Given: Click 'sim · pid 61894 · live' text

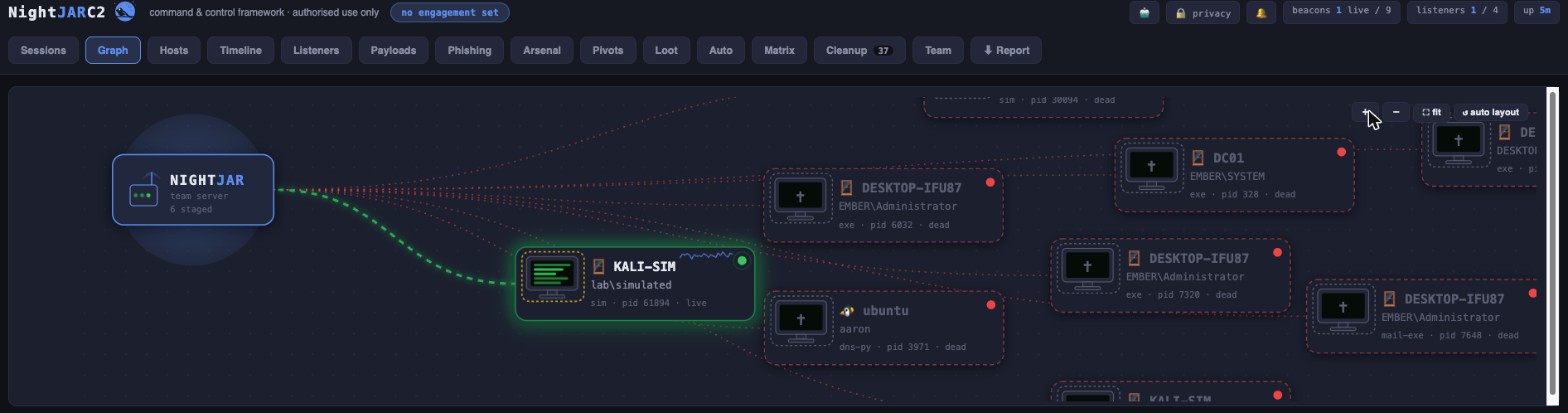Looking at the screenshot, I should point(649,303).
